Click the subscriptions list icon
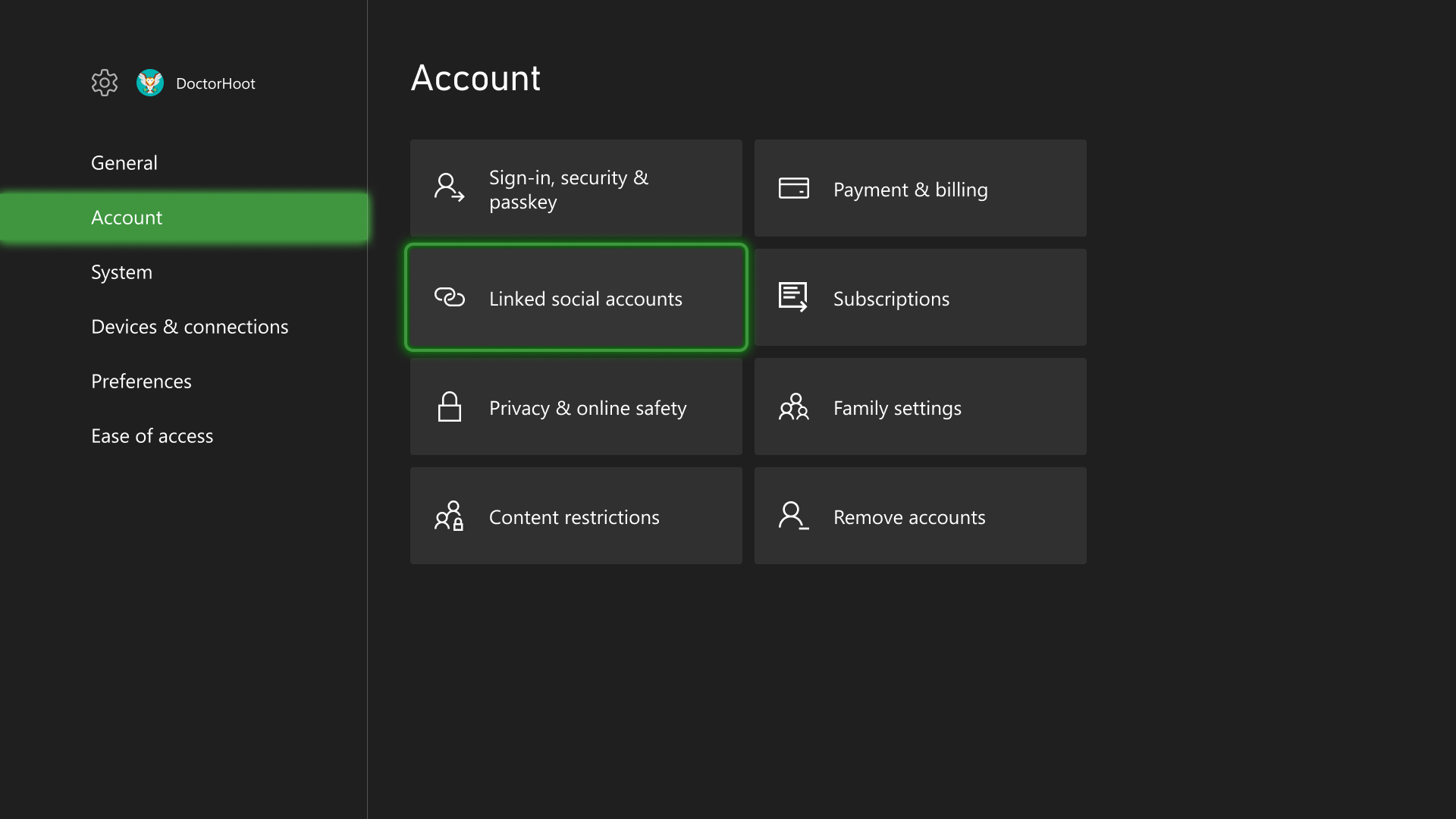Screen dimensions: 1456x819 click(x=793, y=297)
